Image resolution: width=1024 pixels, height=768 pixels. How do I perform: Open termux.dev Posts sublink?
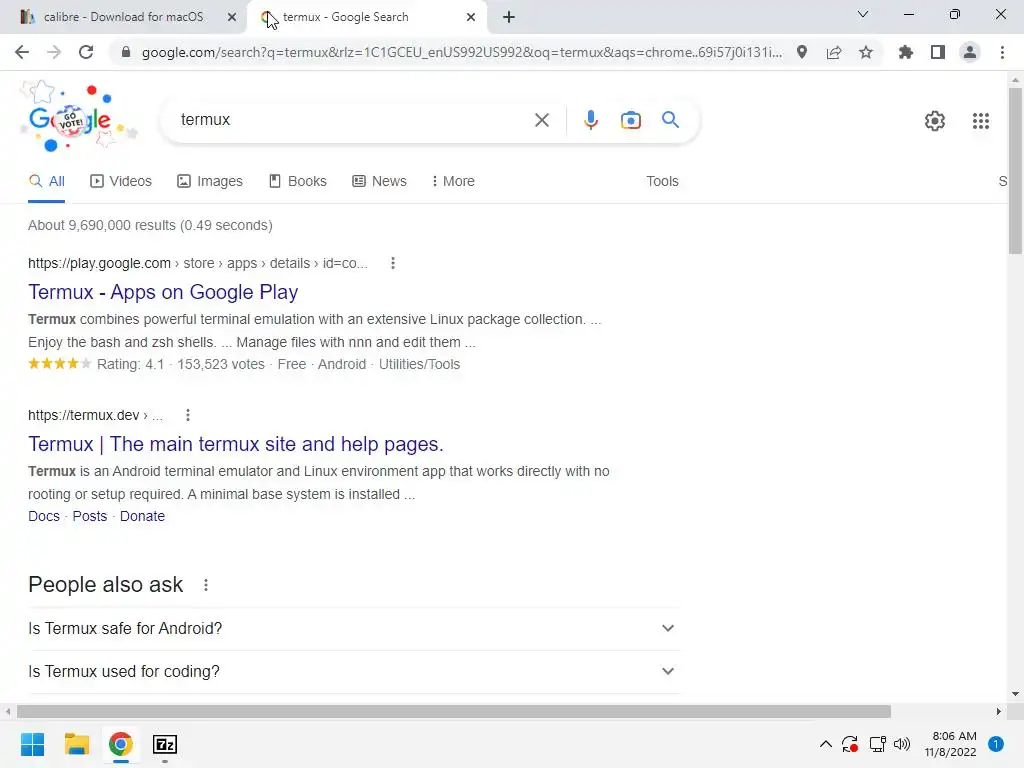pyautogui.click(x=89, y=516)
